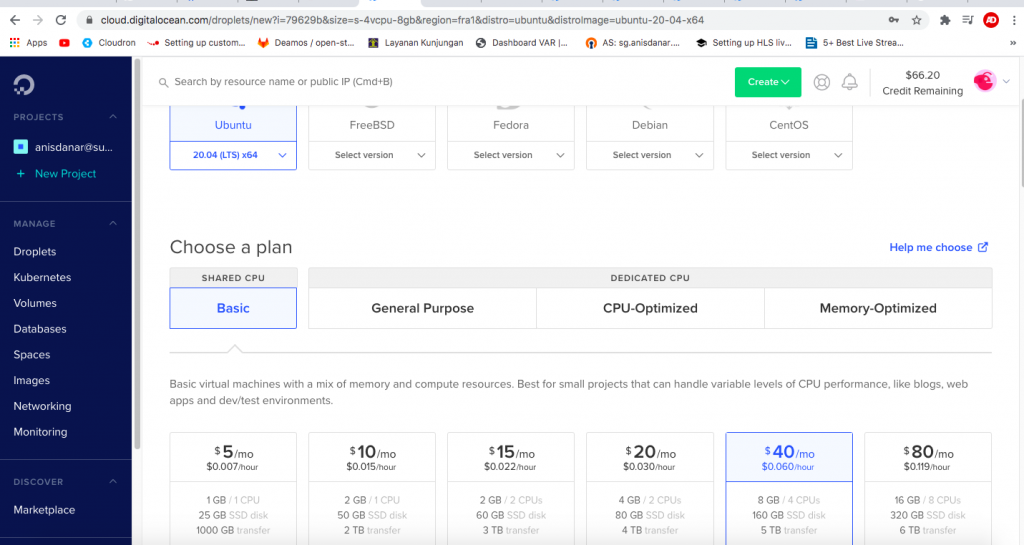
Task: Choose the $40/mo plan card
Action: (789, 488)
